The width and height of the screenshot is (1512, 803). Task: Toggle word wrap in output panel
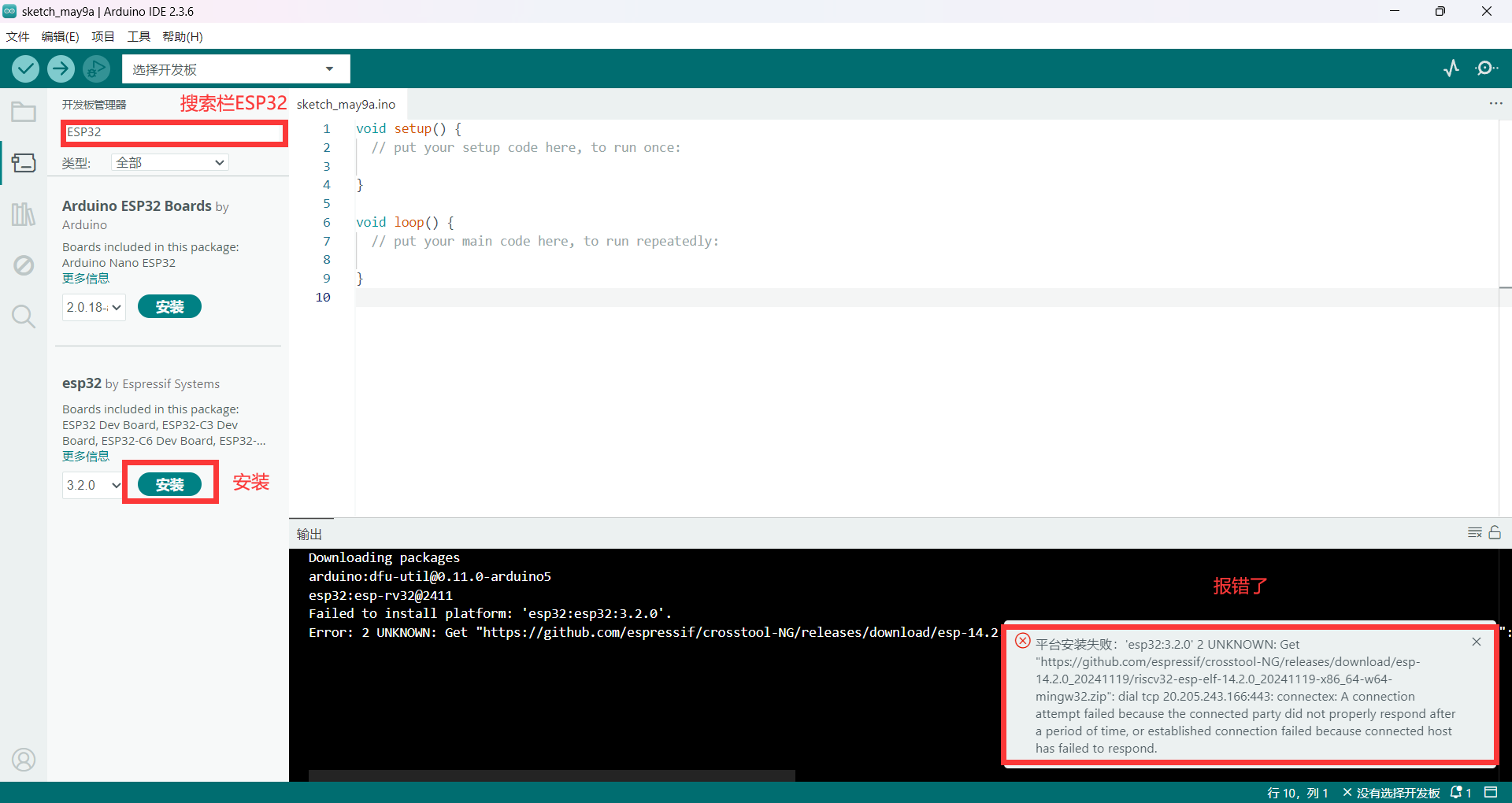(x=1475, y=533)
